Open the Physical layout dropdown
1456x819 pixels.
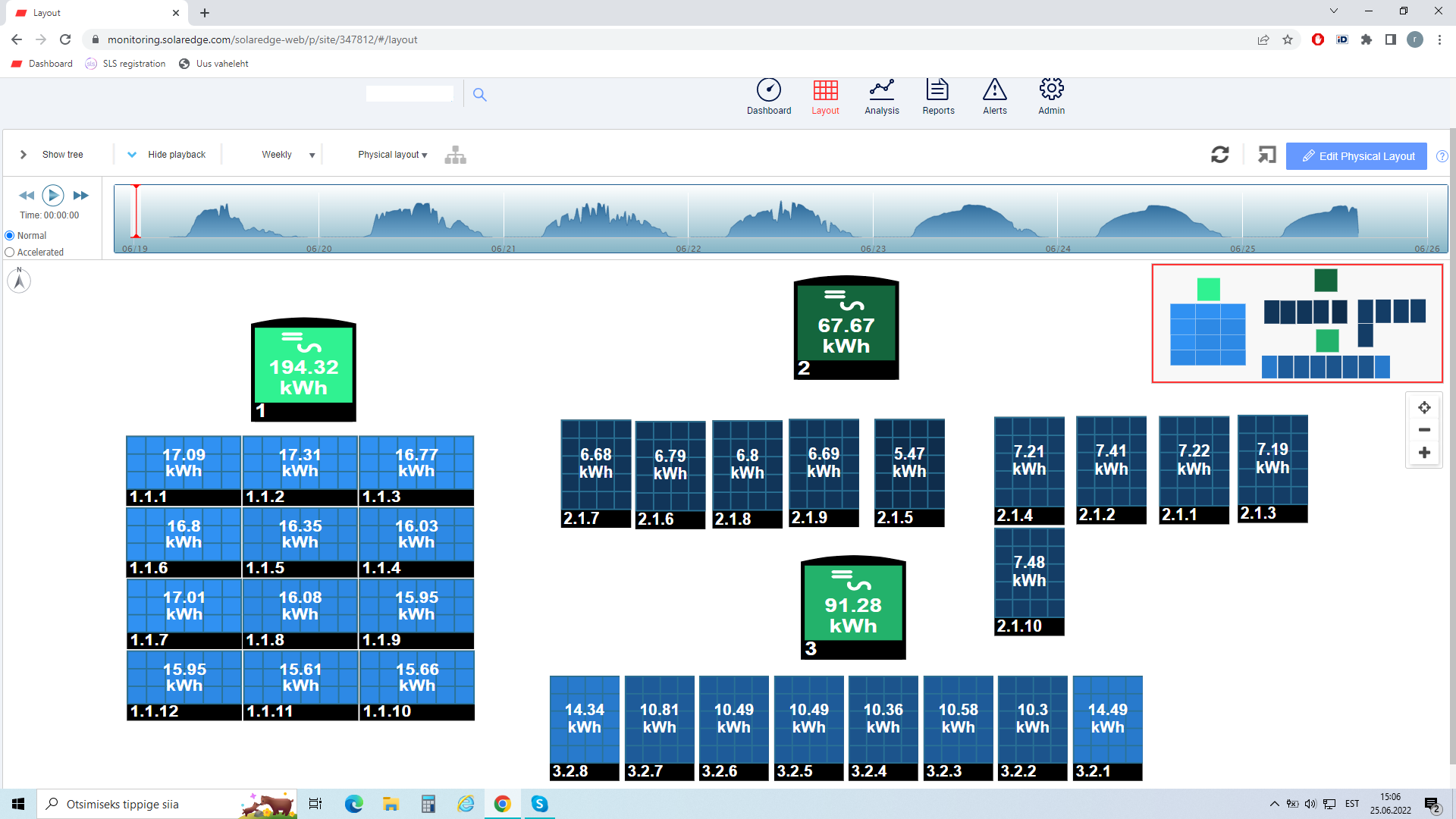(392, 155)
